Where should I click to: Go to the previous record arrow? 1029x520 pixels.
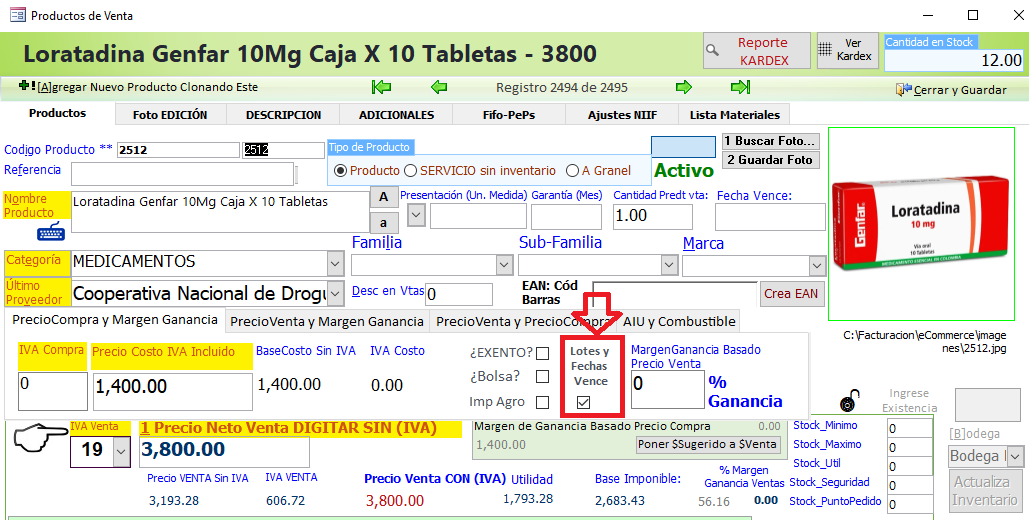coord(439,87)
